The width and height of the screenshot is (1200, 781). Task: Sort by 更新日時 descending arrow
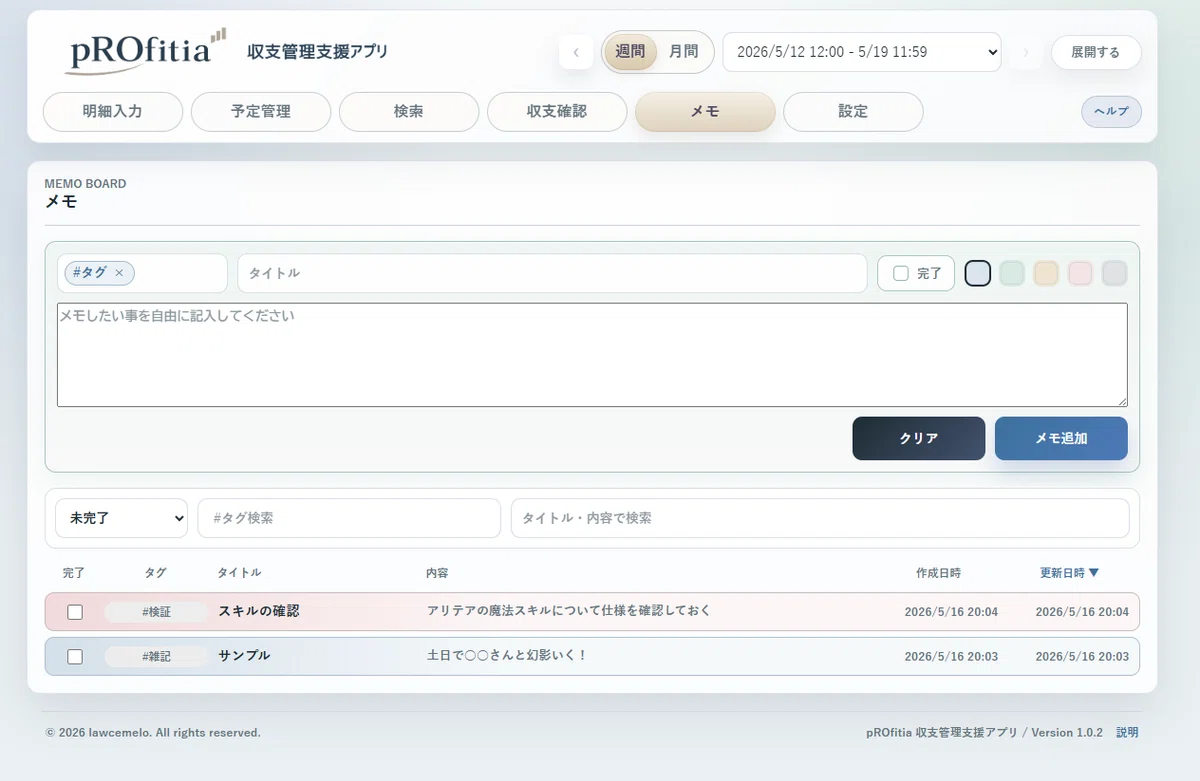pos(1093,573)
